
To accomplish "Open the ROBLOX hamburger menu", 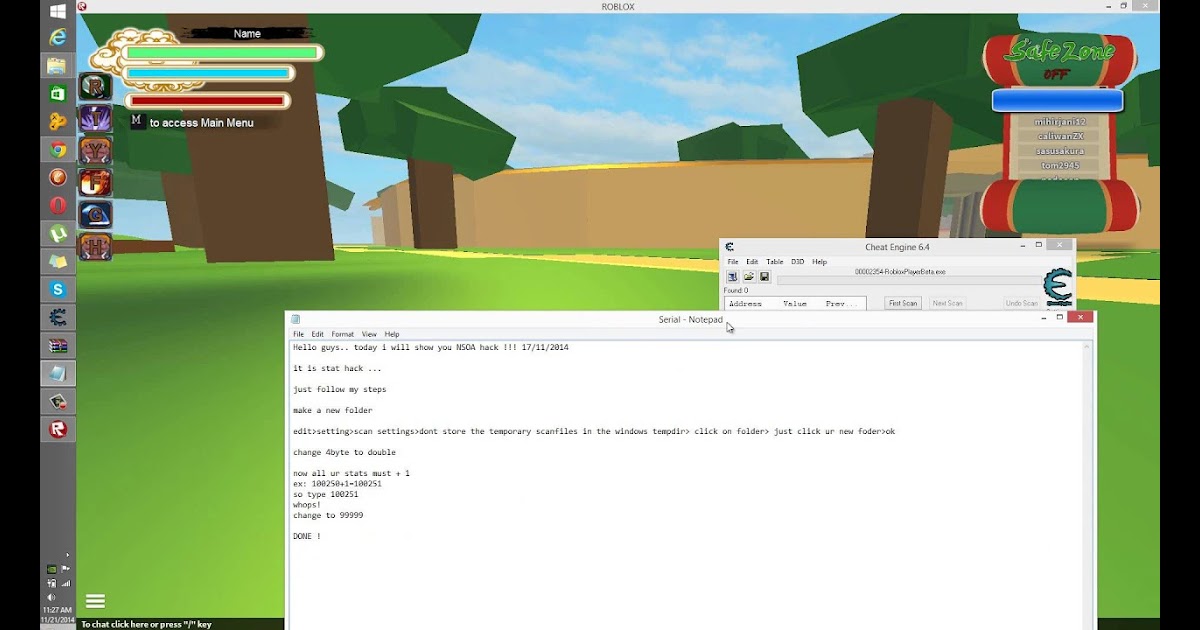I will 95,601.
